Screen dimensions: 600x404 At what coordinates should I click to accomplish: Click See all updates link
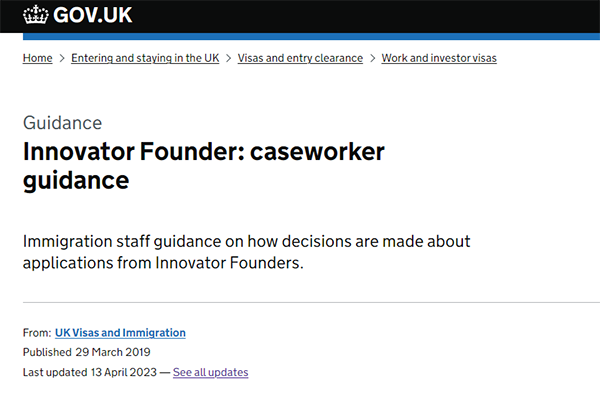point(210,372)
